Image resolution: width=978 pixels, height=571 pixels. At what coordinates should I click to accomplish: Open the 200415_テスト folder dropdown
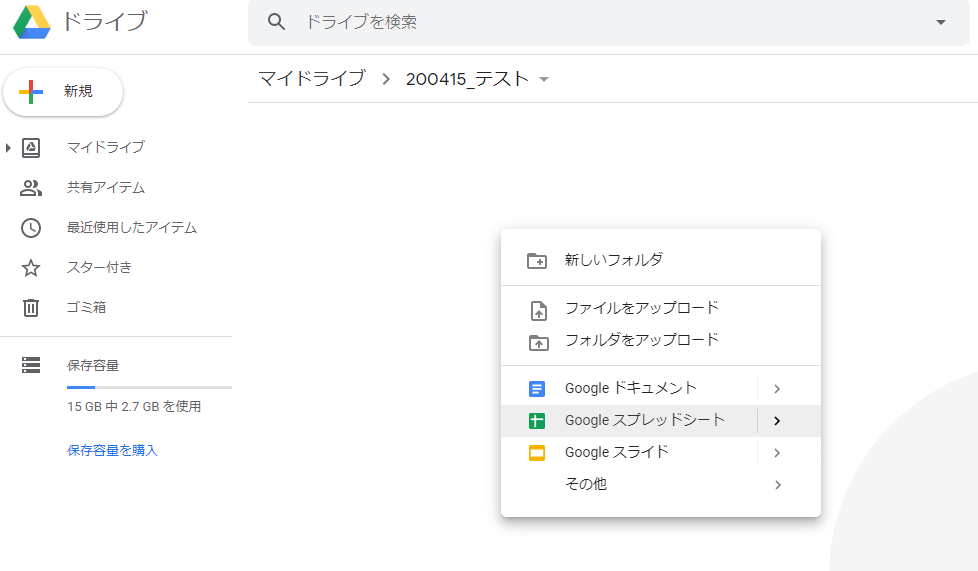tap(544, 79)
